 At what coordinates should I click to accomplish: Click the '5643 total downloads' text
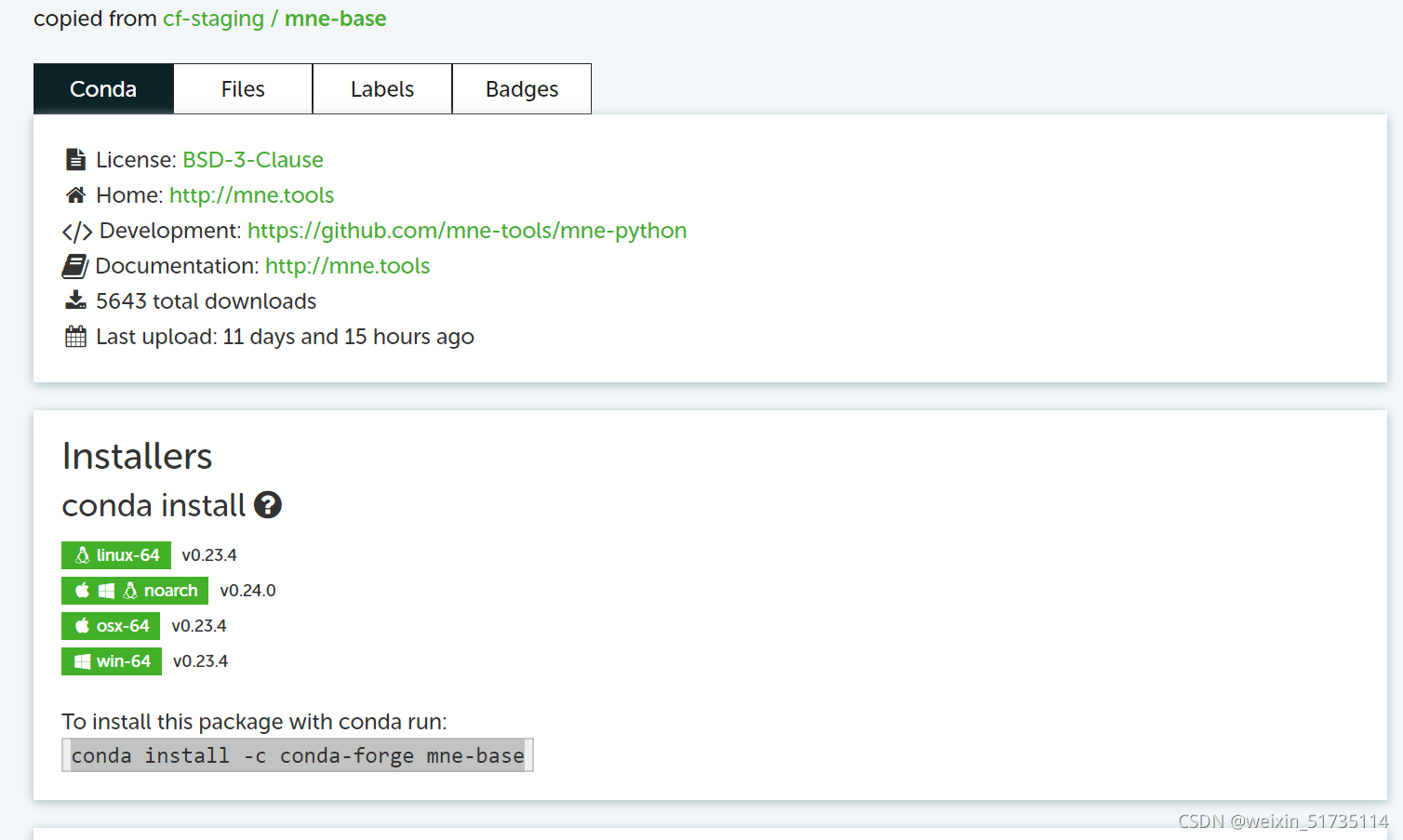(x=207, y=301)
